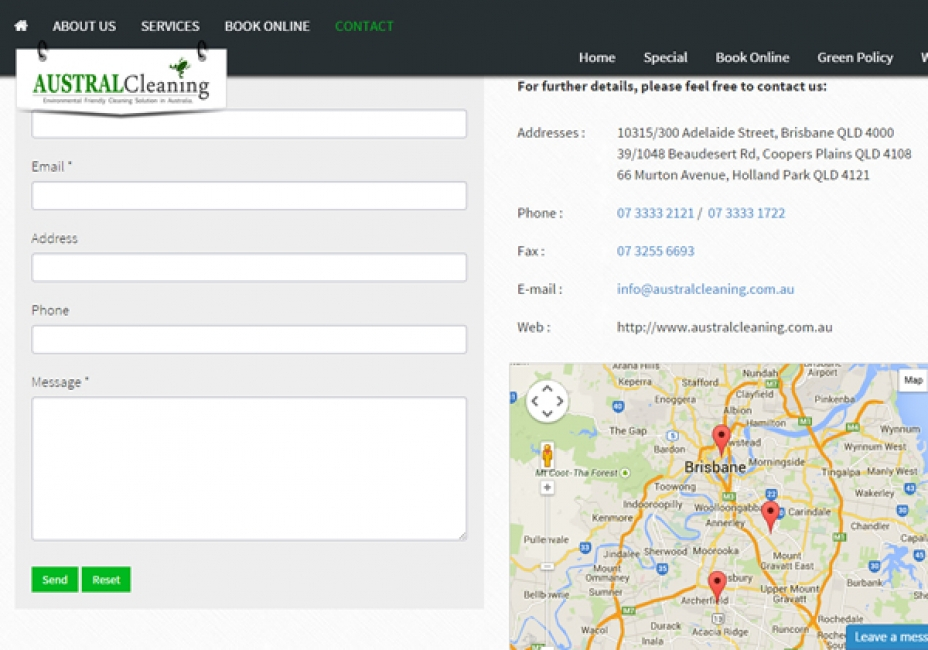Click the 10315/300 Adelaide Street address

tap(755, 133)
